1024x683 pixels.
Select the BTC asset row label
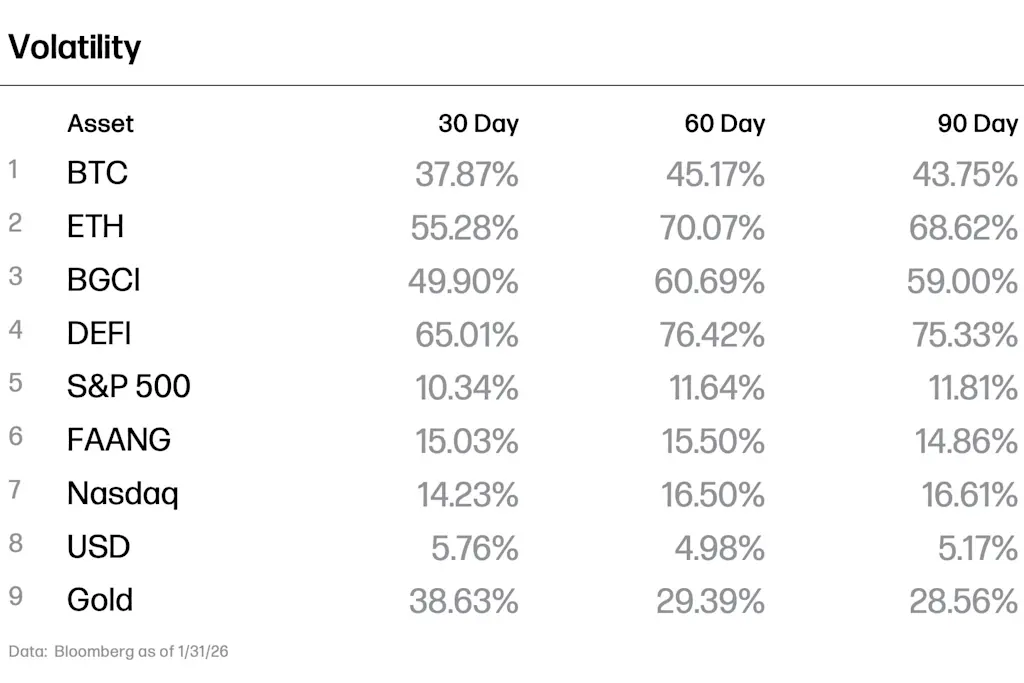click(x=97, y=173)
